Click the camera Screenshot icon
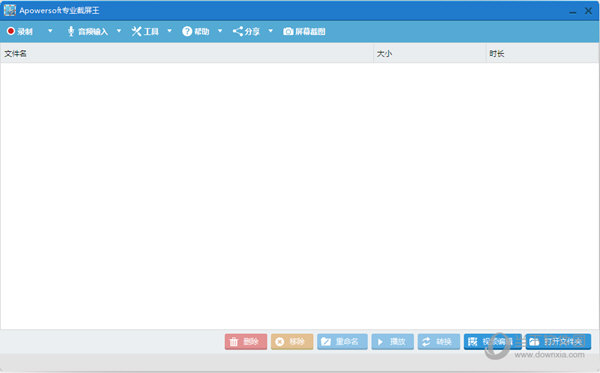 tap(288, 31)
